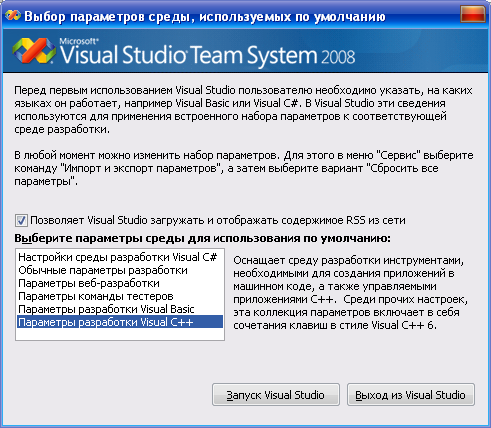Toggle the RSS content download checkbox
The height and width of the screenshot is (428, 491).
21,220
